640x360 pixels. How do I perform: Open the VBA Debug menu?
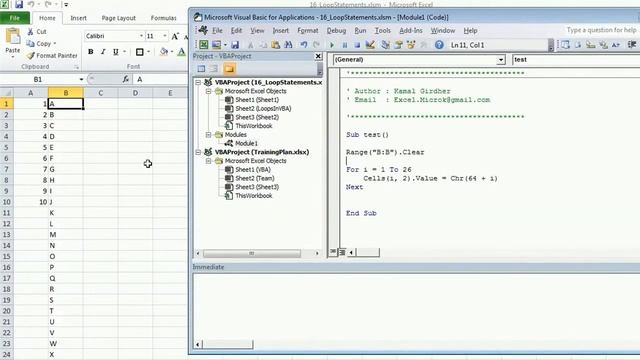(x=336, y=31)
